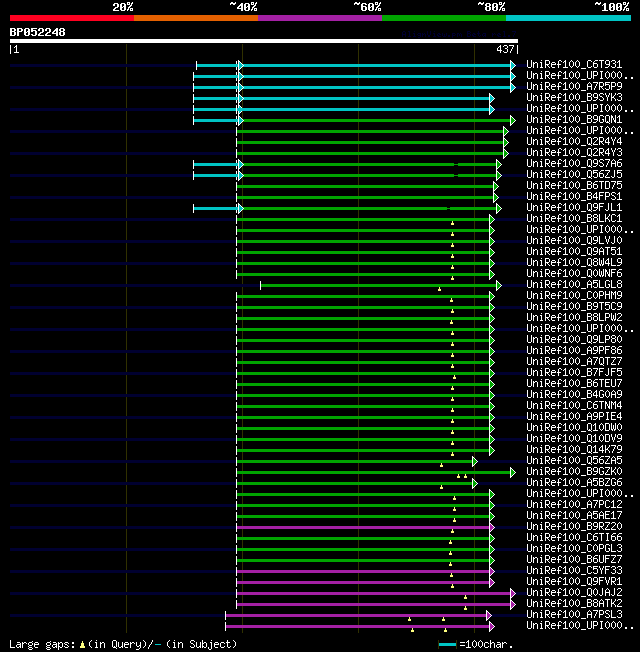Open hit UniRef100_C6T931
Viewport: 640px width, 652px height.
(x=574, y=64)
